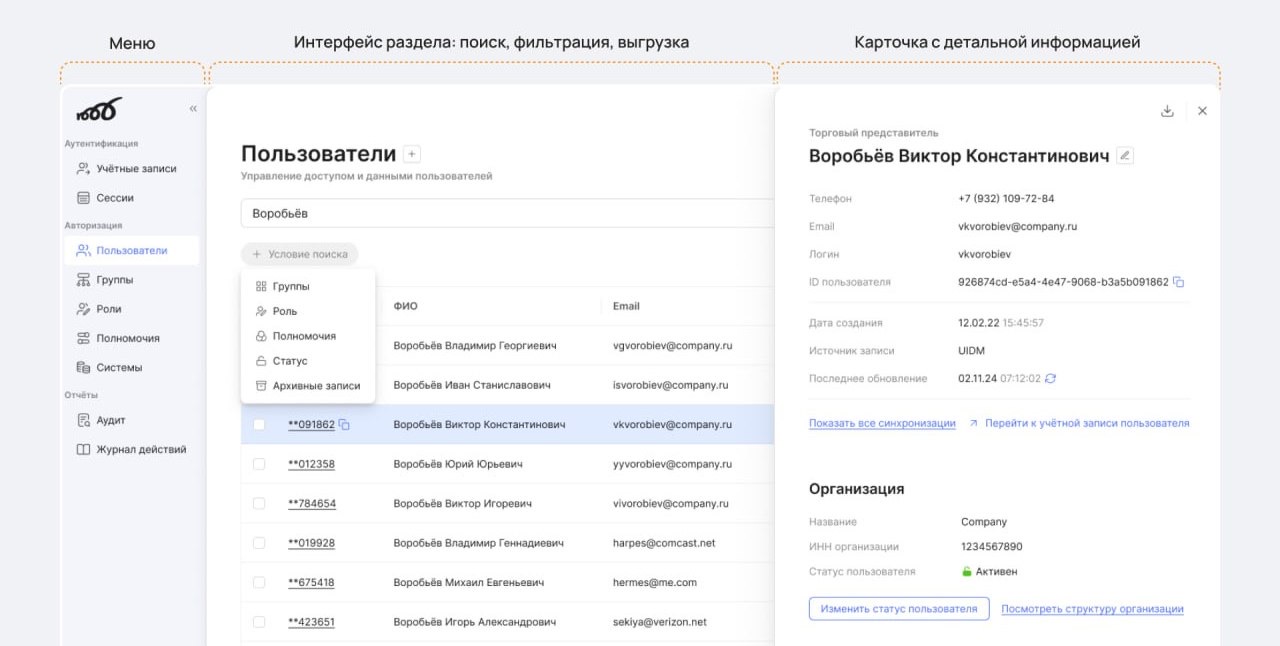Click the refresh icon next to Последнее обновление
The image size is (1280, 646).
pyautogui.click(x=1051, y=379)
